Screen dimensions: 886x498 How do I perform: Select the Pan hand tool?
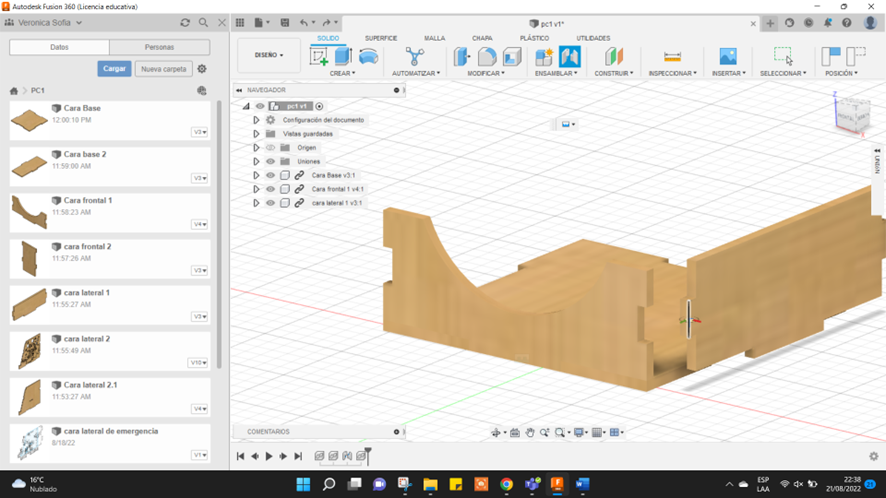pyautogui.click(x=529, y=432)
